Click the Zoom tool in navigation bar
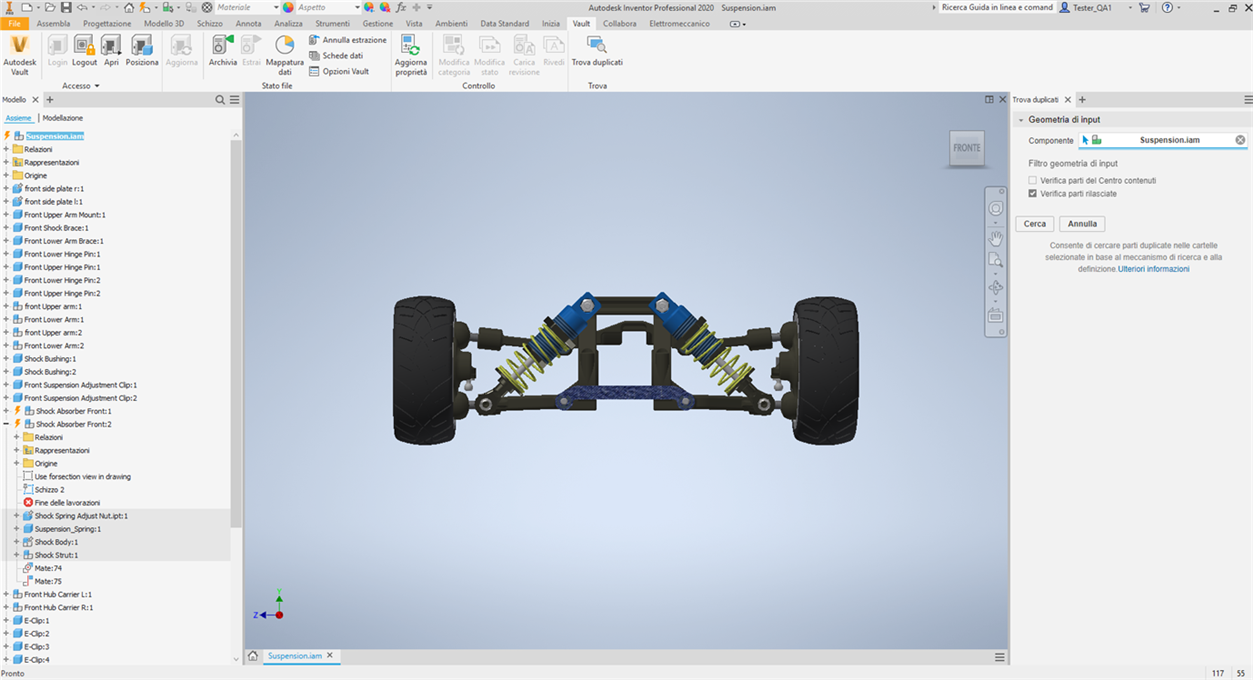The width and height of the screenshot is (1253, 680). [x=995, y=260]
